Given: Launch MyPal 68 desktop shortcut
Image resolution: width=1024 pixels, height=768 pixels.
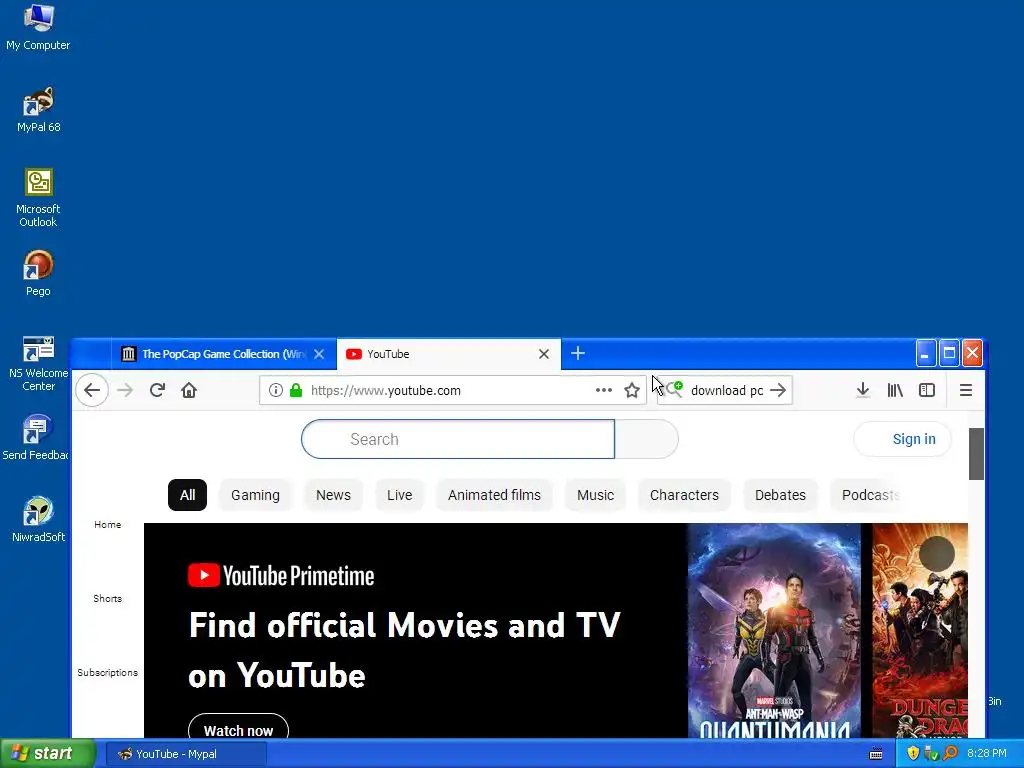Looking at the screenshot, I should point(39,110).
